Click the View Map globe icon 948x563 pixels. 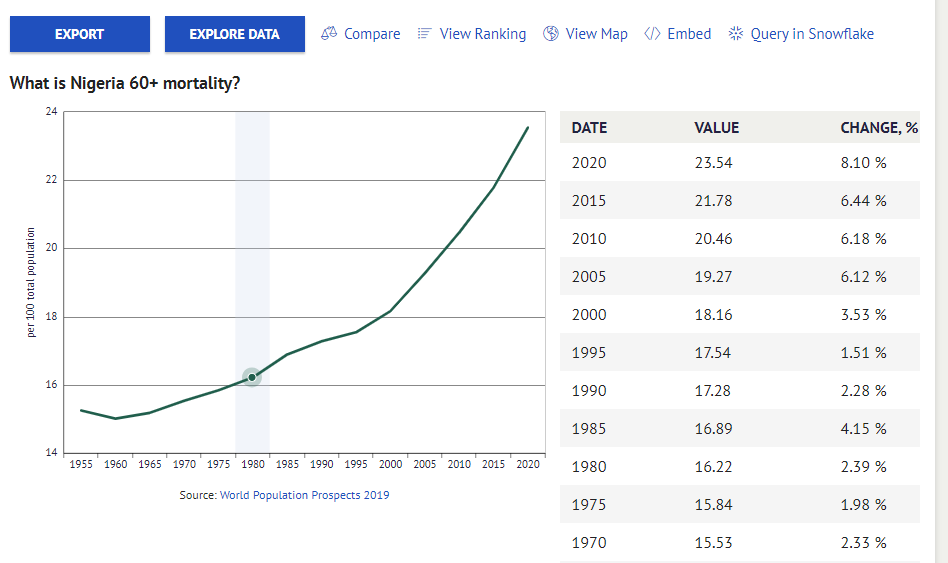pyautogui.click(x=551, y=34)
